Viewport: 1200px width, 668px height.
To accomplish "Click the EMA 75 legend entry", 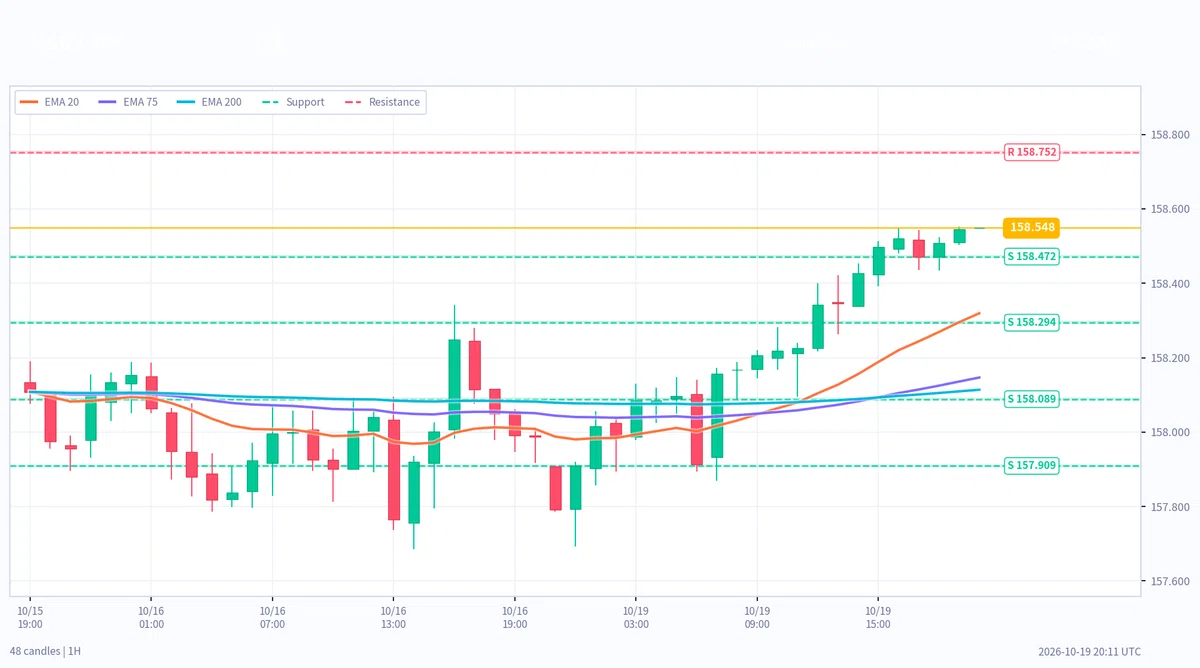I will [127, 102].
